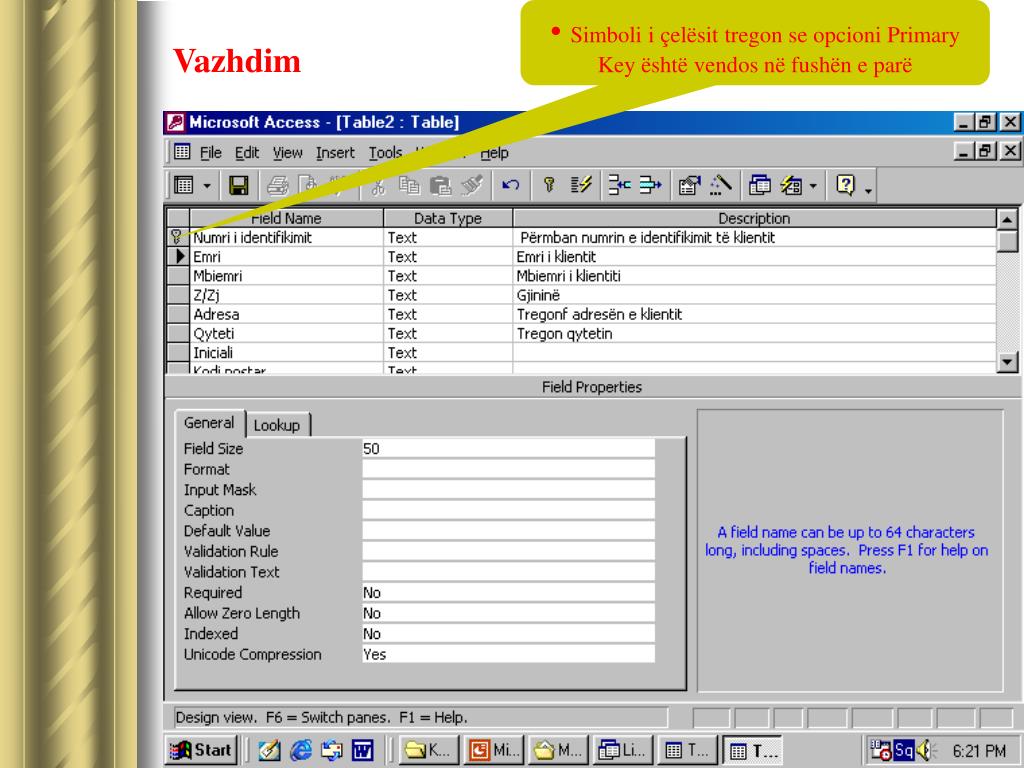Switch to 'K...' folder taskbar button
1024x768 pixels.
tap(428, 750)
